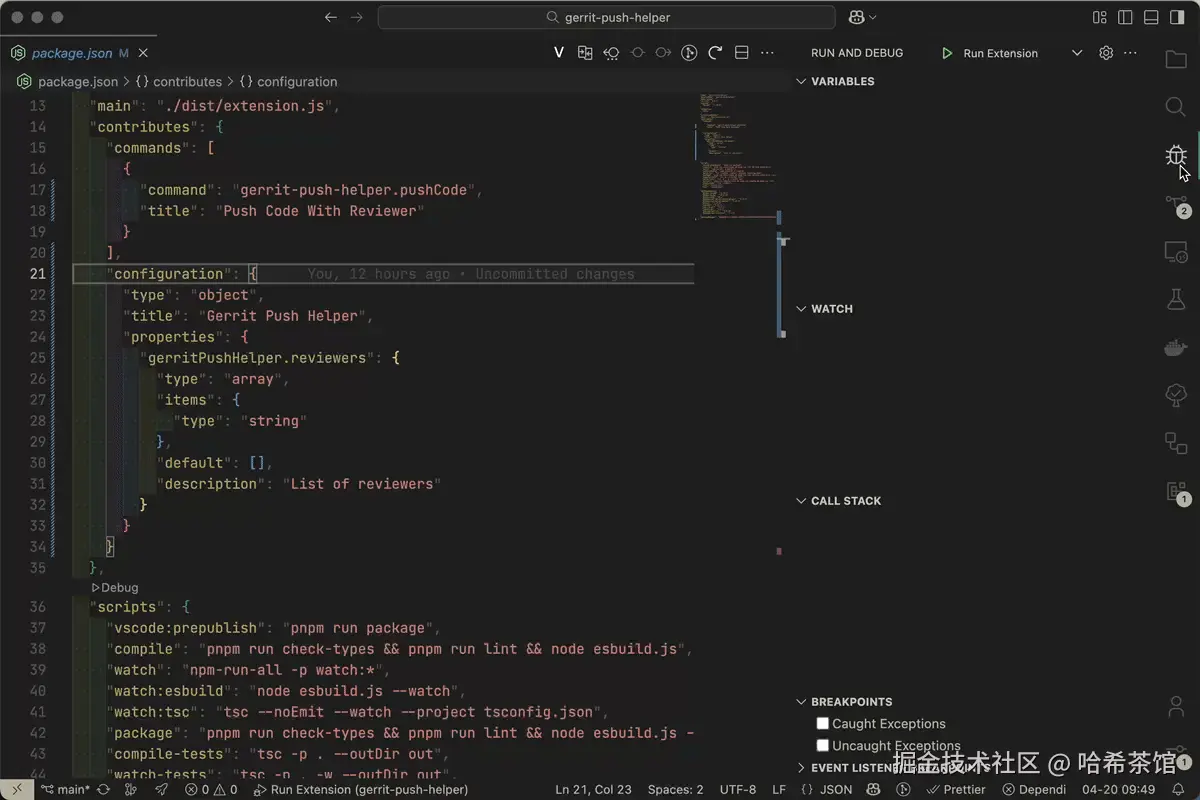Go to next change in editor toolbar
Image resolution: width=1200 pixels, height=800 pixels.
point(663,53)
